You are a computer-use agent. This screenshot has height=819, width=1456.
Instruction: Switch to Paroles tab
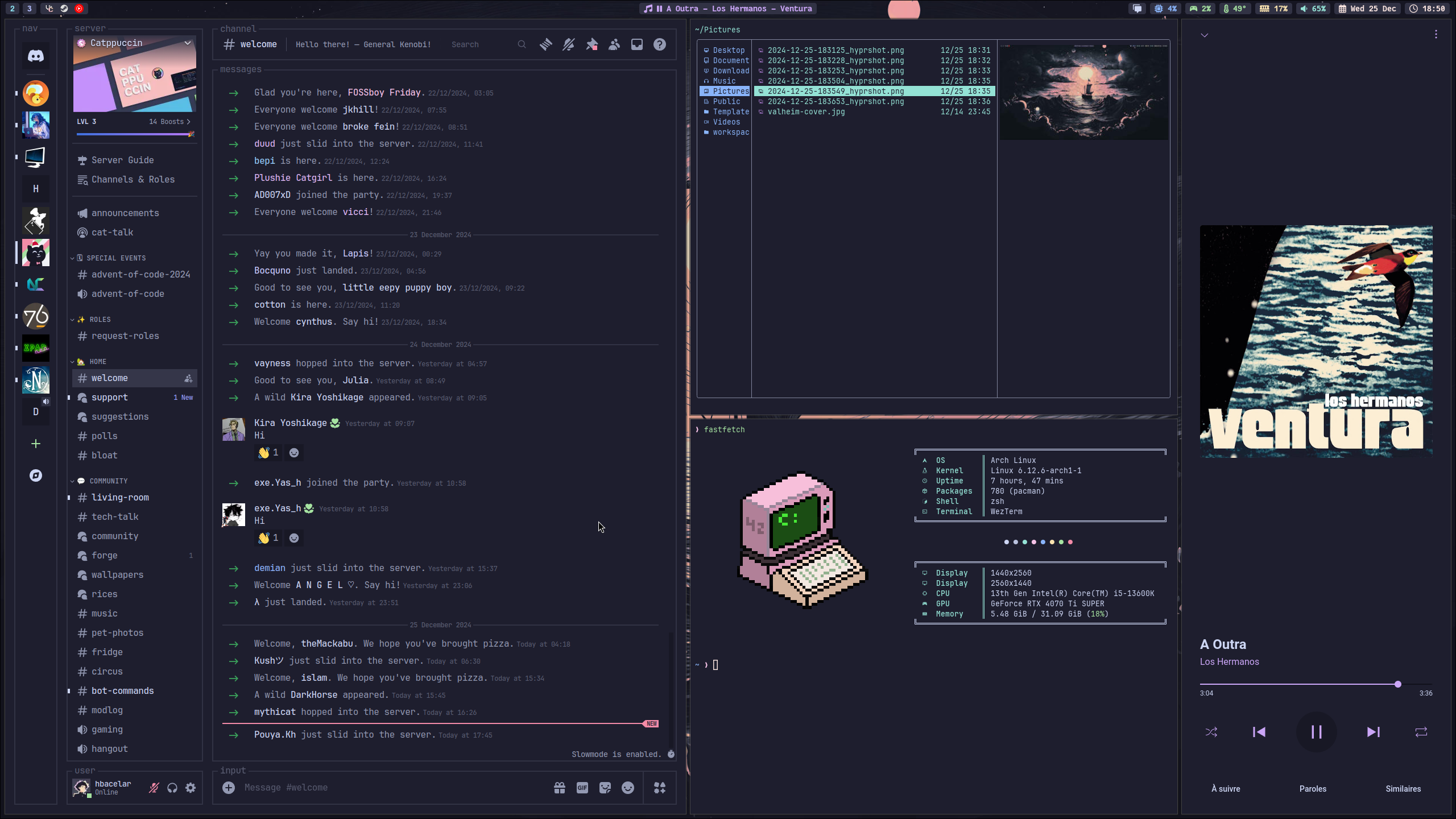(x=1313, y=789)
